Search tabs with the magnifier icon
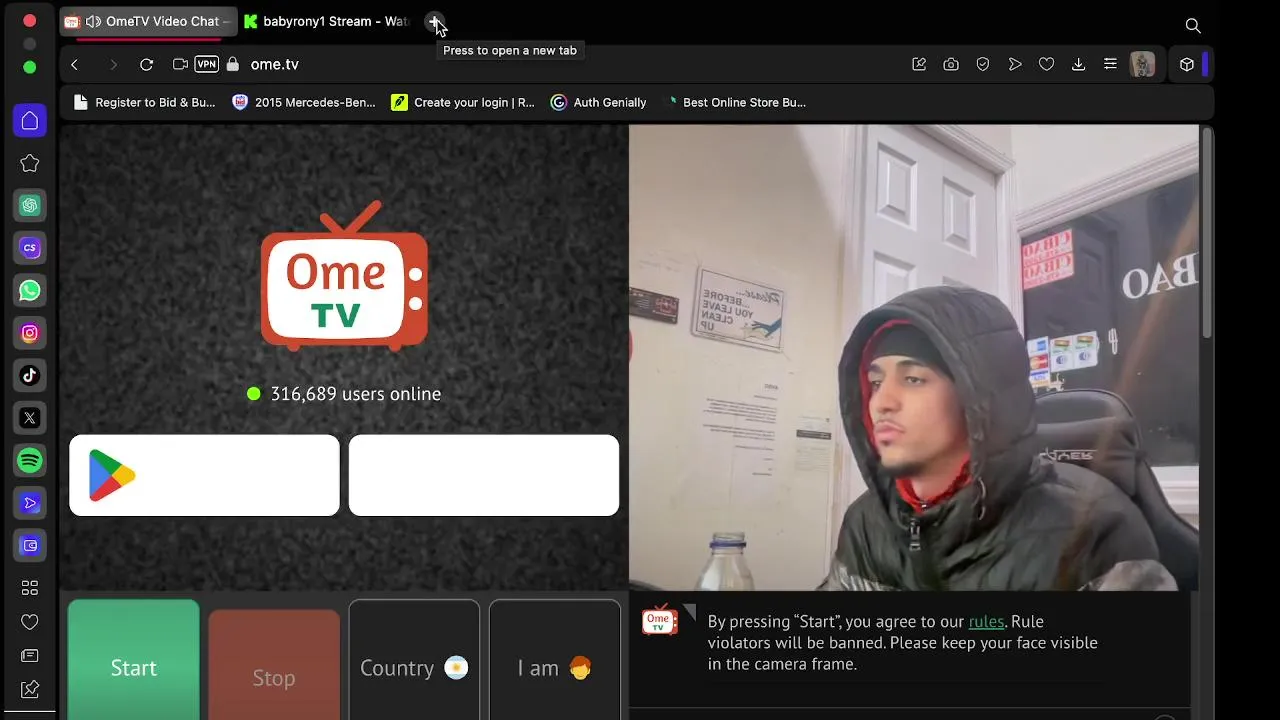The width and height of the screenshot is (1280, 720). pyautogui.click(x=1192, y=25)
